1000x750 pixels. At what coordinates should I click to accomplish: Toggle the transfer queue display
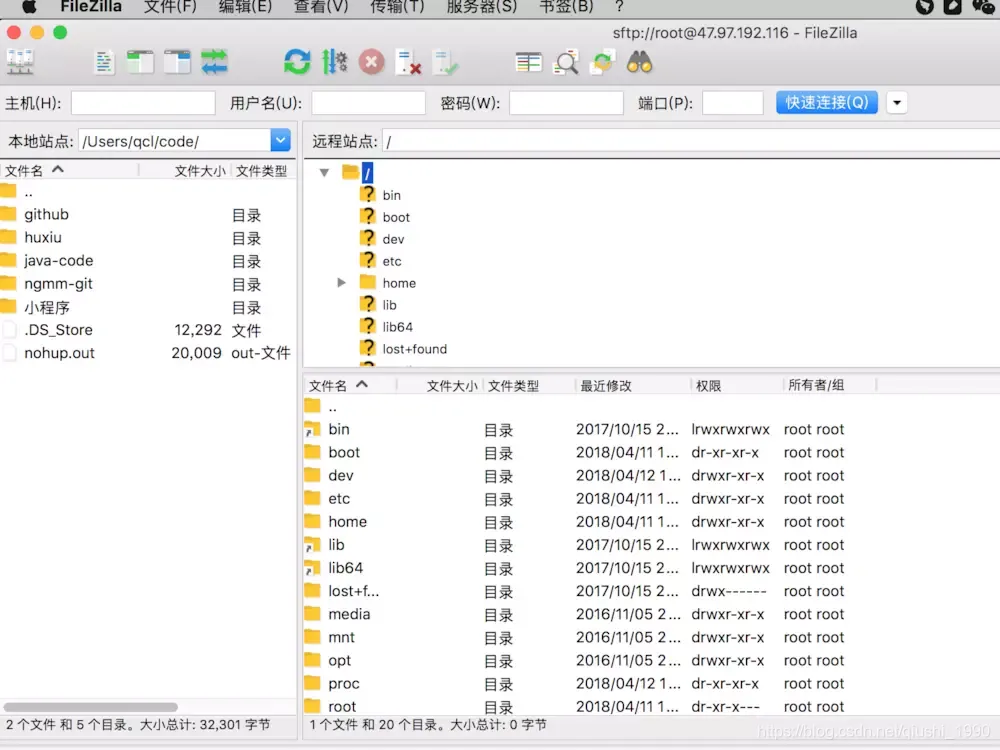pyautogui.click(x=214, y=62)
